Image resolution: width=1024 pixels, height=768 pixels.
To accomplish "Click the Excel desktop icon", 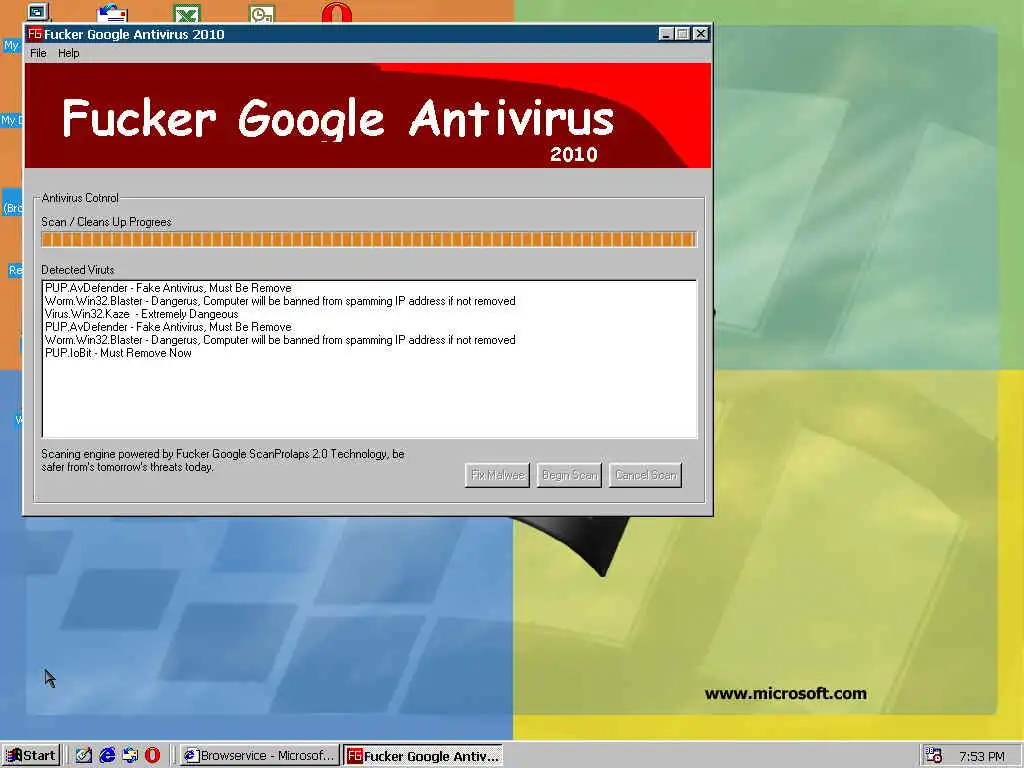I will coord(187,13).
